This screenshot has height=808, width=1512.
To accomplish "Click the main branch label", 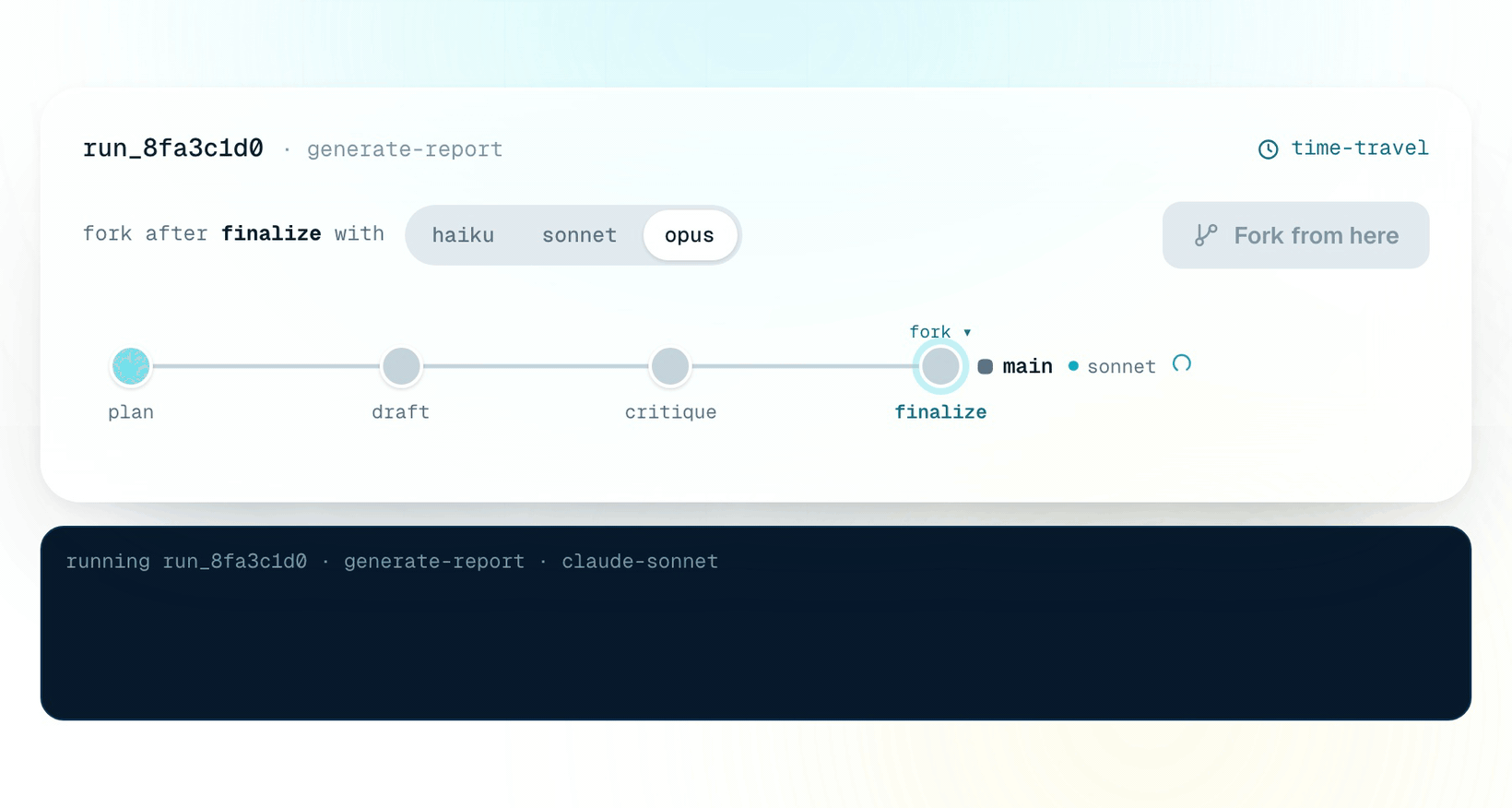I will pos(1027,366).
